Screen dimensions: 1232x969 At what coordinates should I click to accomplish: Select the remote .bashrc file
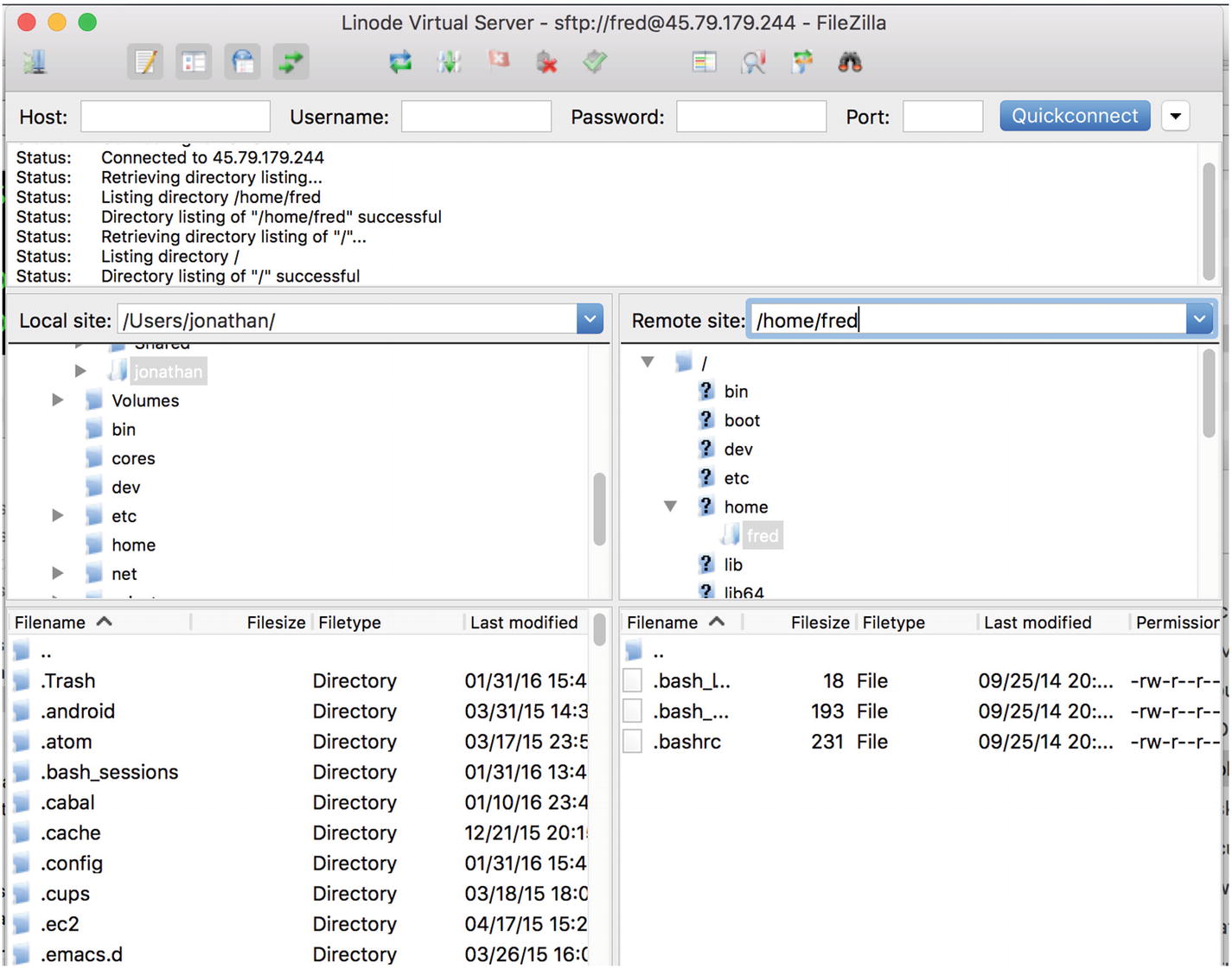921,742
